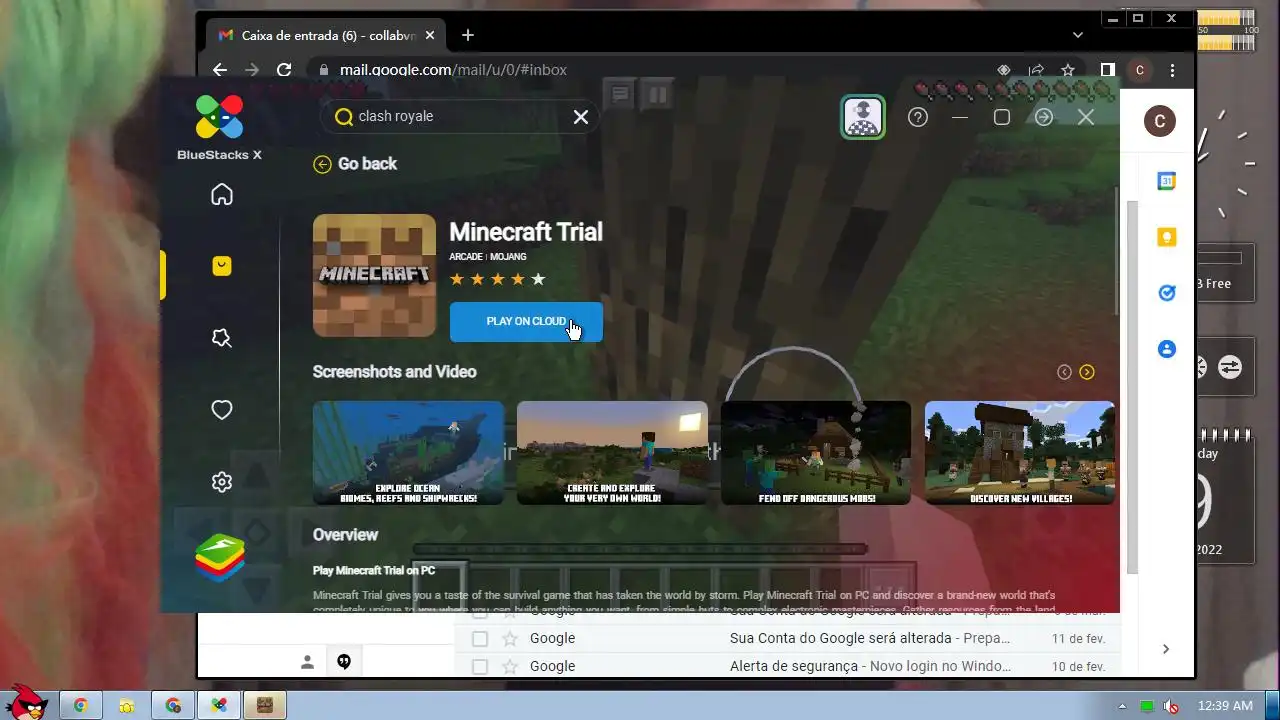Open Angry Birds start button

[x=26, y=703]
